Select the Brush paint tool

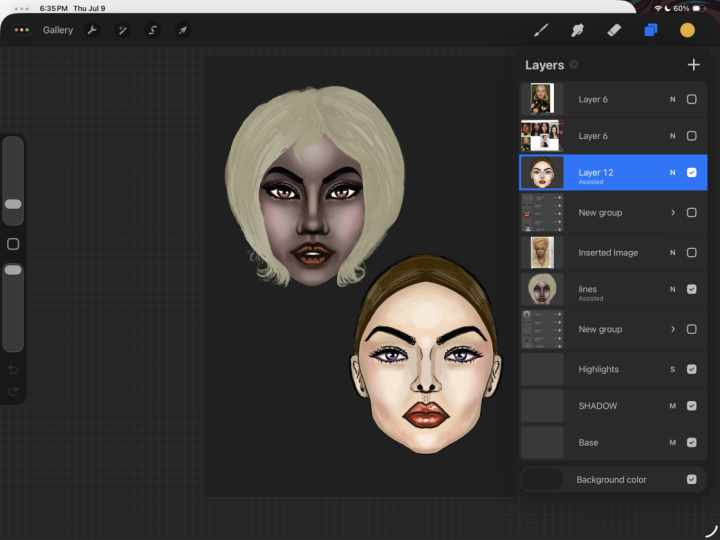point(541,30)
